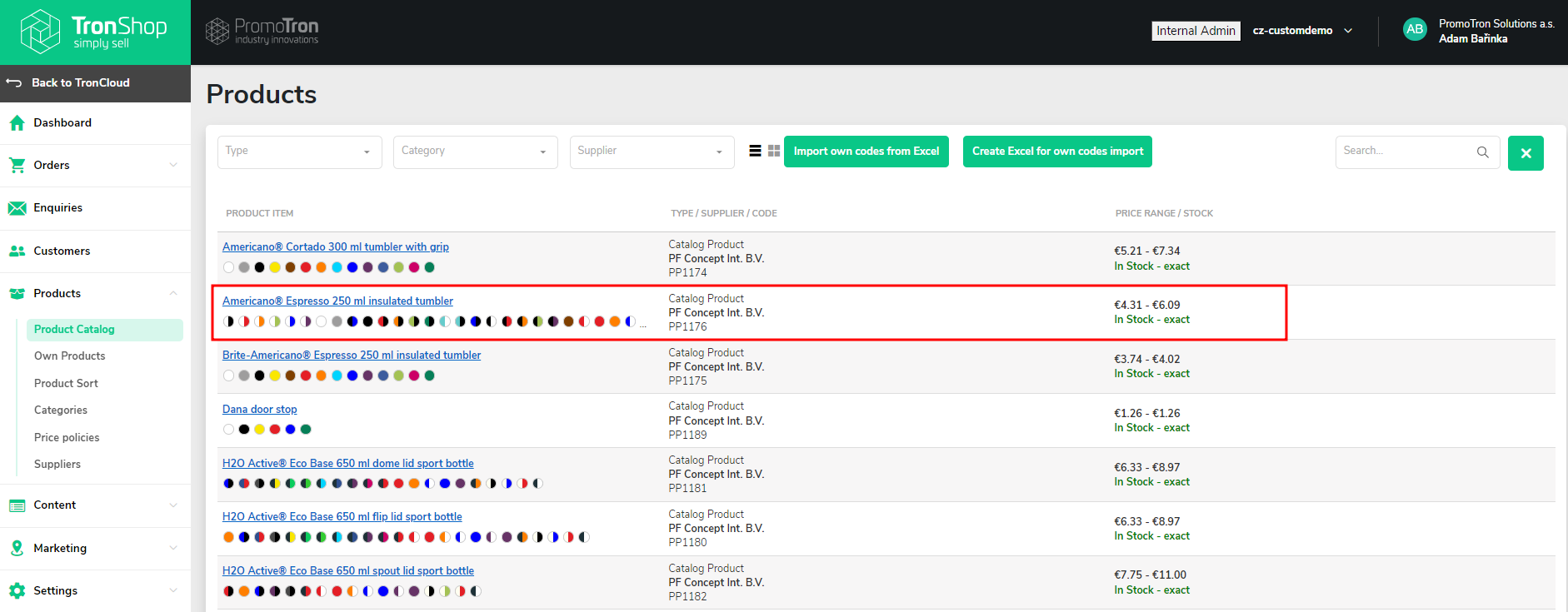Image resolution: width=1568 pixels, height=612 pixels.
Task: Select first orange swatch of H2O flip lid
Action: tap(228, 537)
